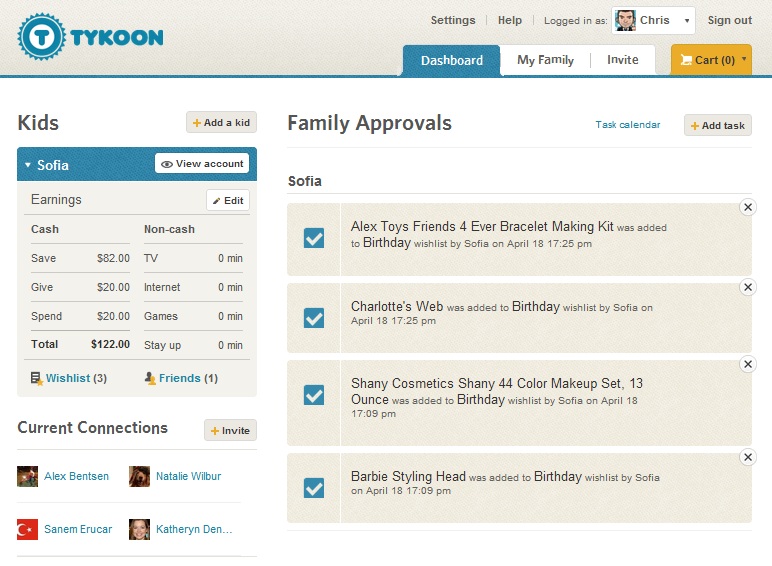772x566 pixels.
Task: Click Chris's profile avatar in header
Action: (x=626, y=21)
